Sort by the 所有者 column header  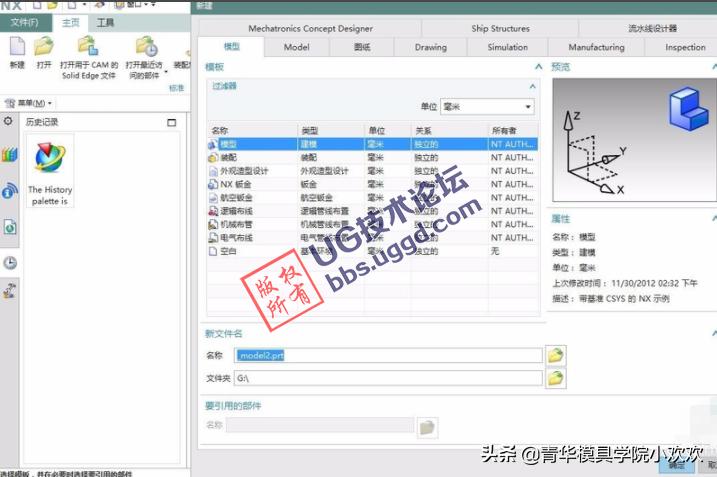click(513, 131)
